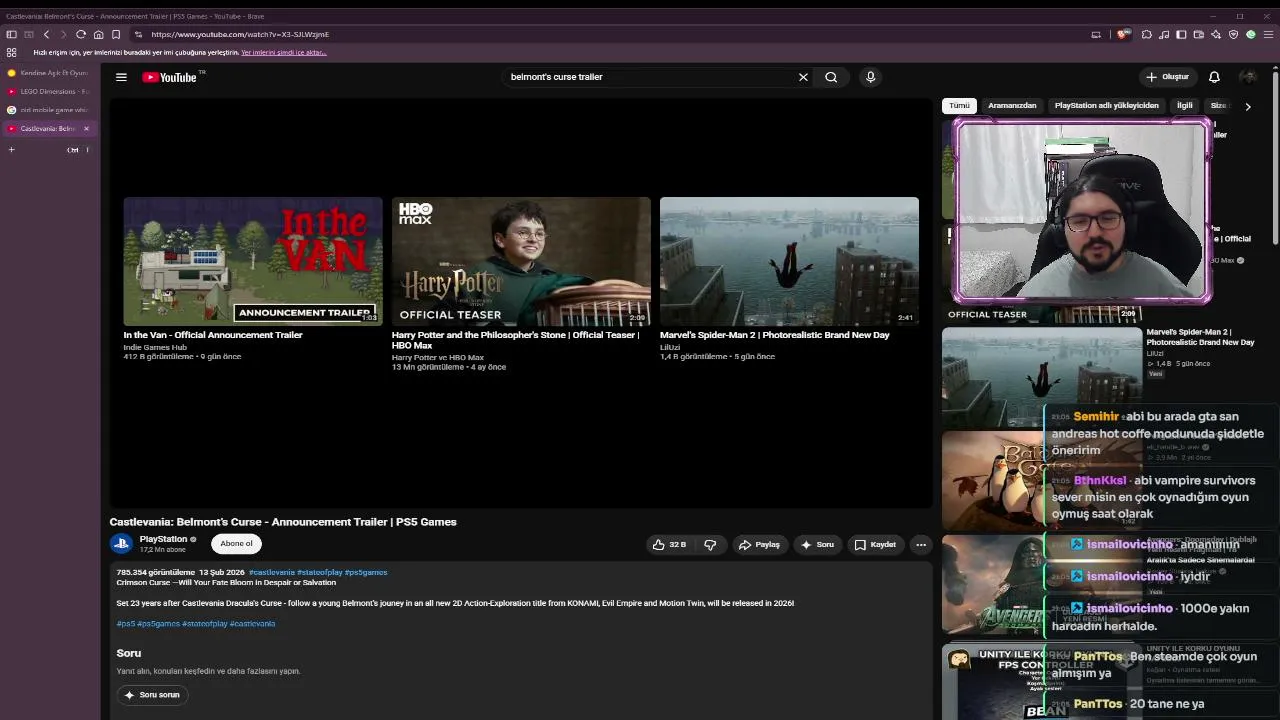Screen dimensions: 1280x720
Task: Click the 785.354 görüntüleme view count
Action: 156,572
